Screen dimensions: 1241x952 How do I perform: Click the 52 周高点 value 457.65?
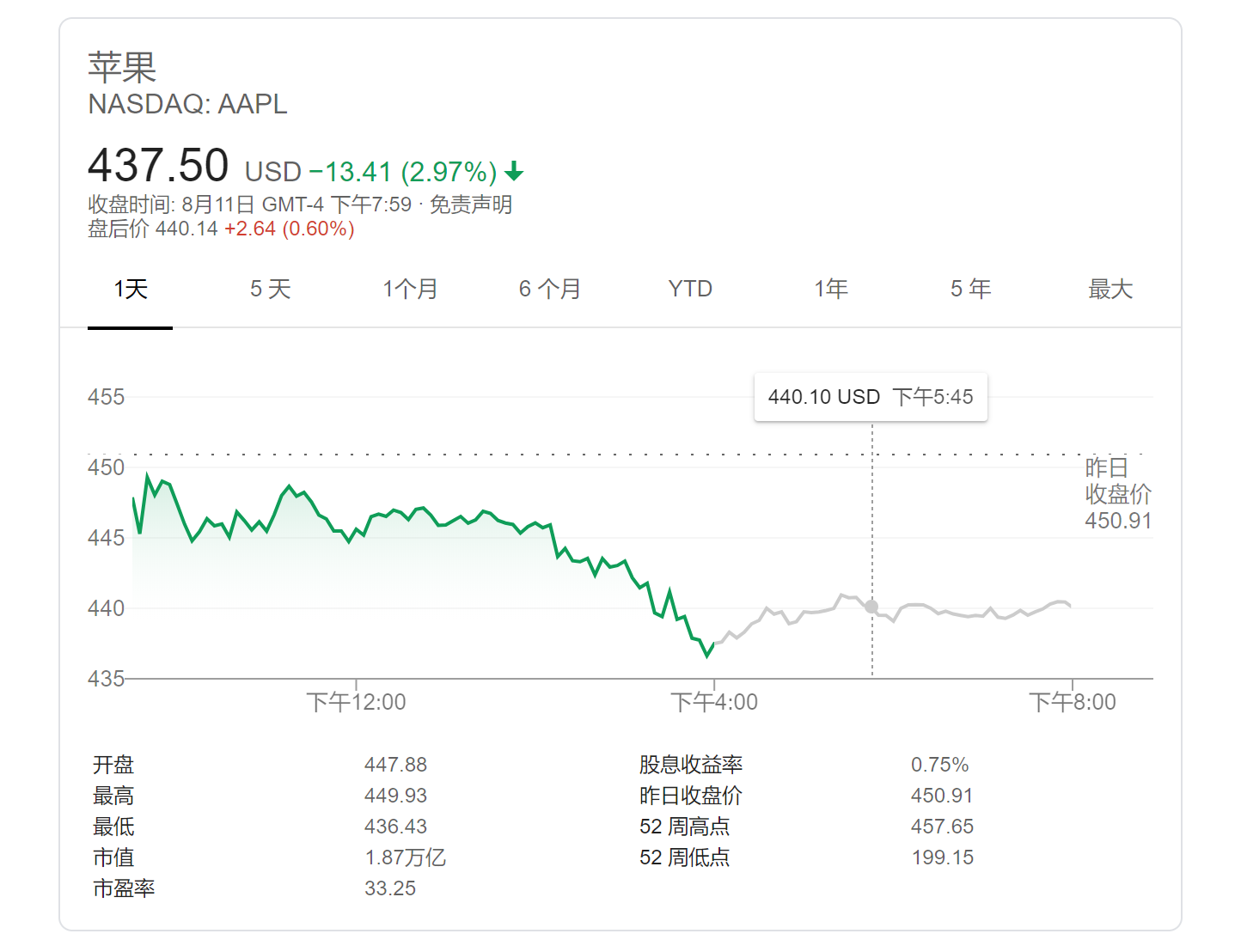942,827
